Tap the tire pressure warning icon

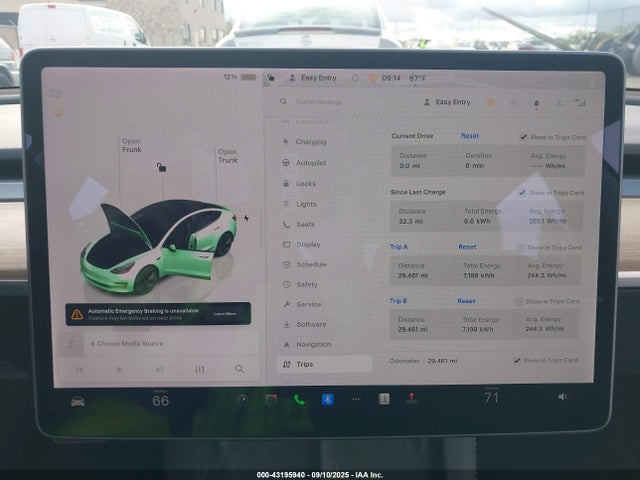tap(57, 111)
